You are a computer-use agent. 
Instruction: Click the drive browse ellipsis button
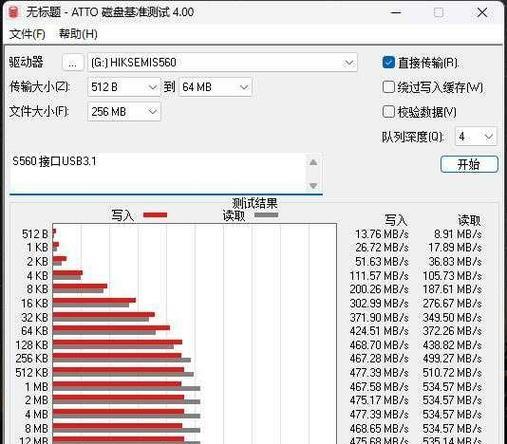click(73, 62)
